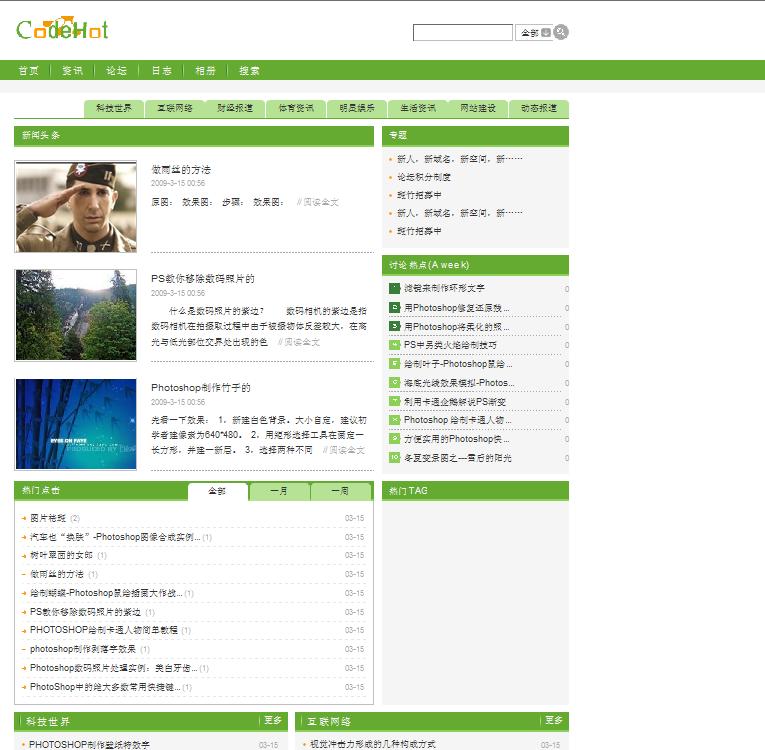Open 图片桂纸 in hot clicks list

coord(48,518)
